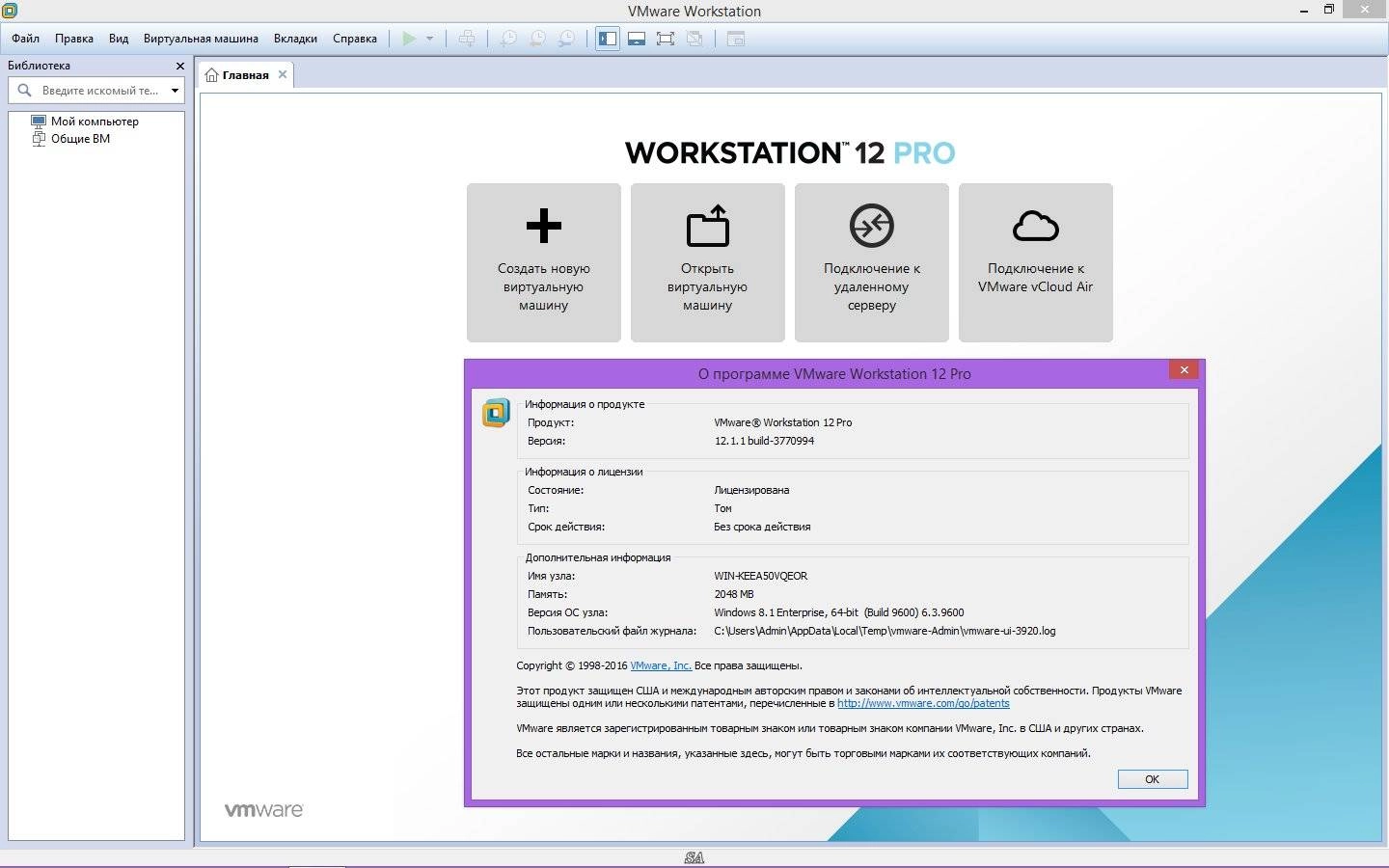The width and height of the screenshot is (1389, 868).
Task: Click the VMware app icon in title bar
Action: [x=10, y=11]
